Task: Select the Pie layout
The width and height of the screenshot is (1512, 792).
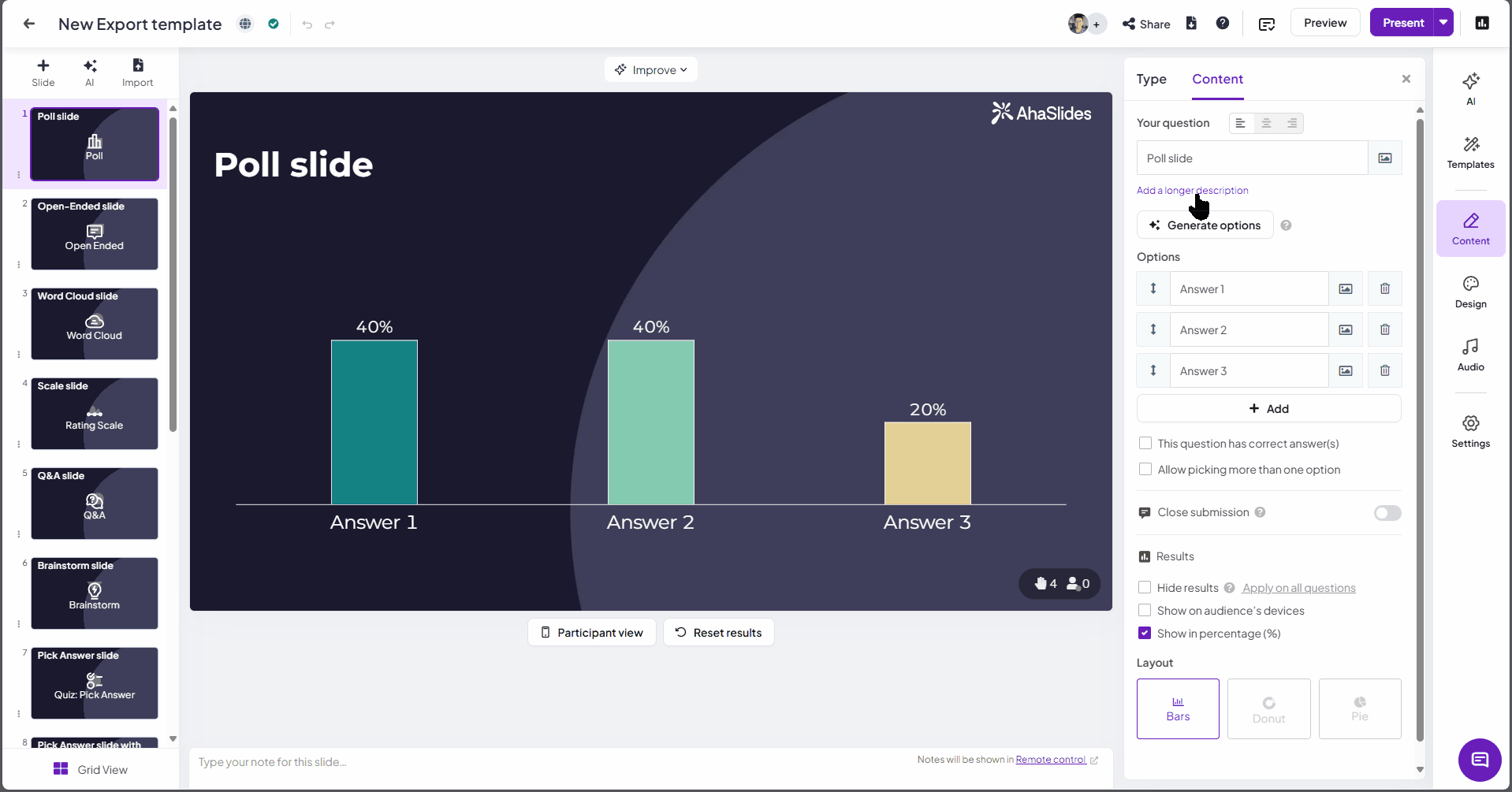Action: [x=1360, y=708]
